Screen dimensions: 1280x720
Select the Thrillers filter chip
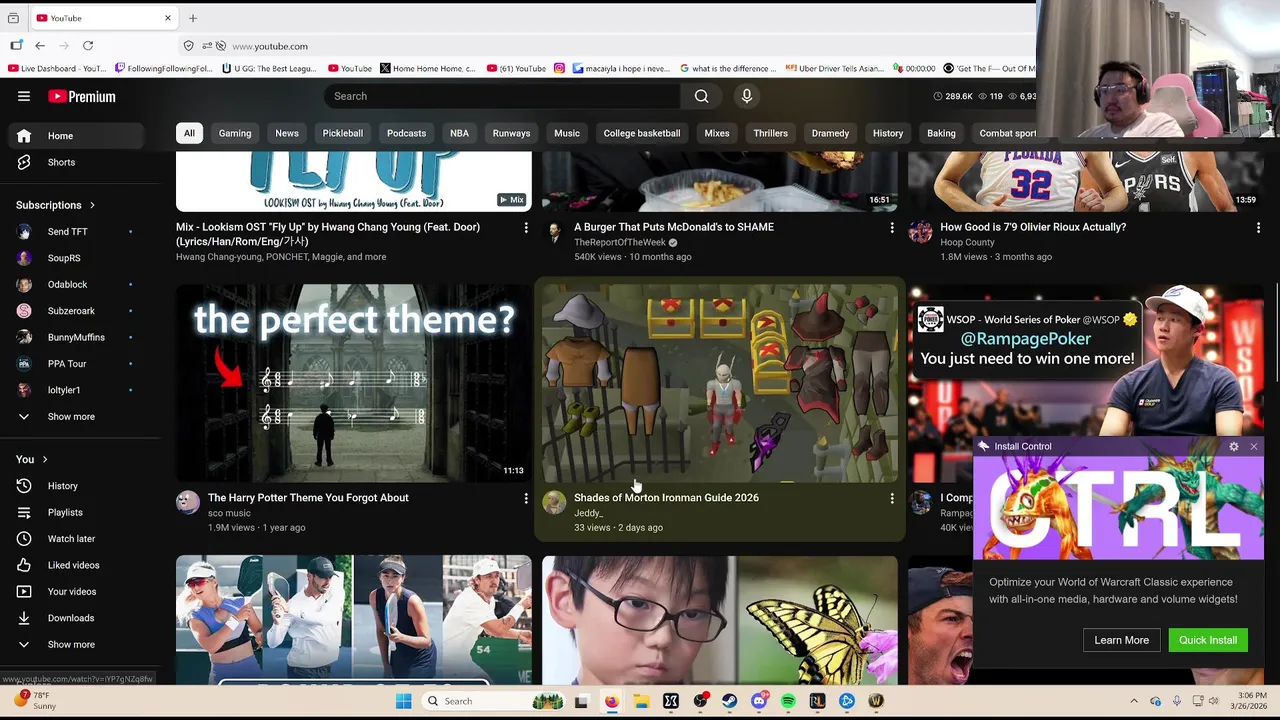tap(771, 133)
